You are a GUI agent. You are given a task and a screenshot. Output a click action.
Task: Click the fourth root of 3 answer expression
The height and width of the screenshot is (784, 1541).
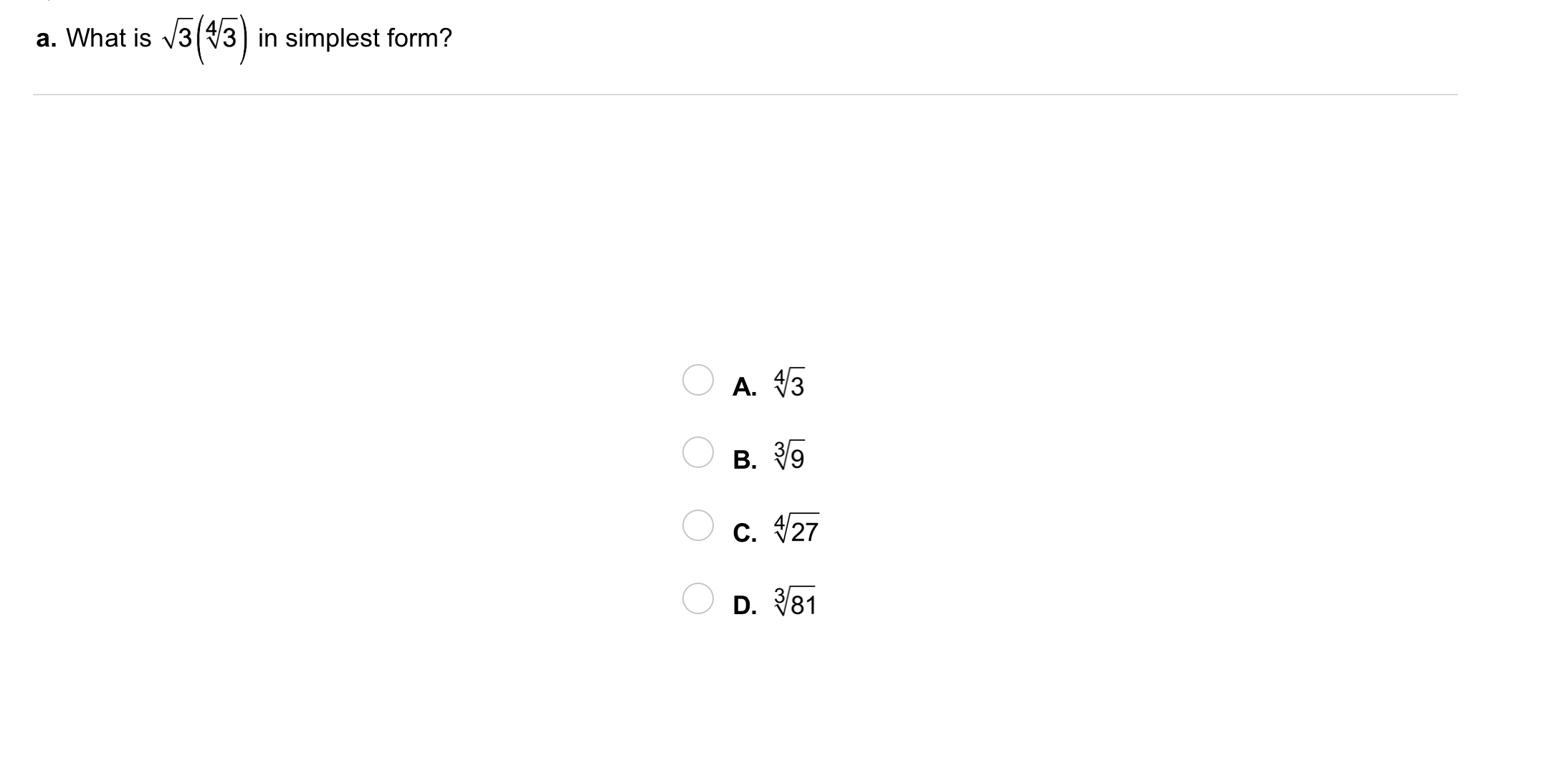pyautogui.click(x=789, y=383)
